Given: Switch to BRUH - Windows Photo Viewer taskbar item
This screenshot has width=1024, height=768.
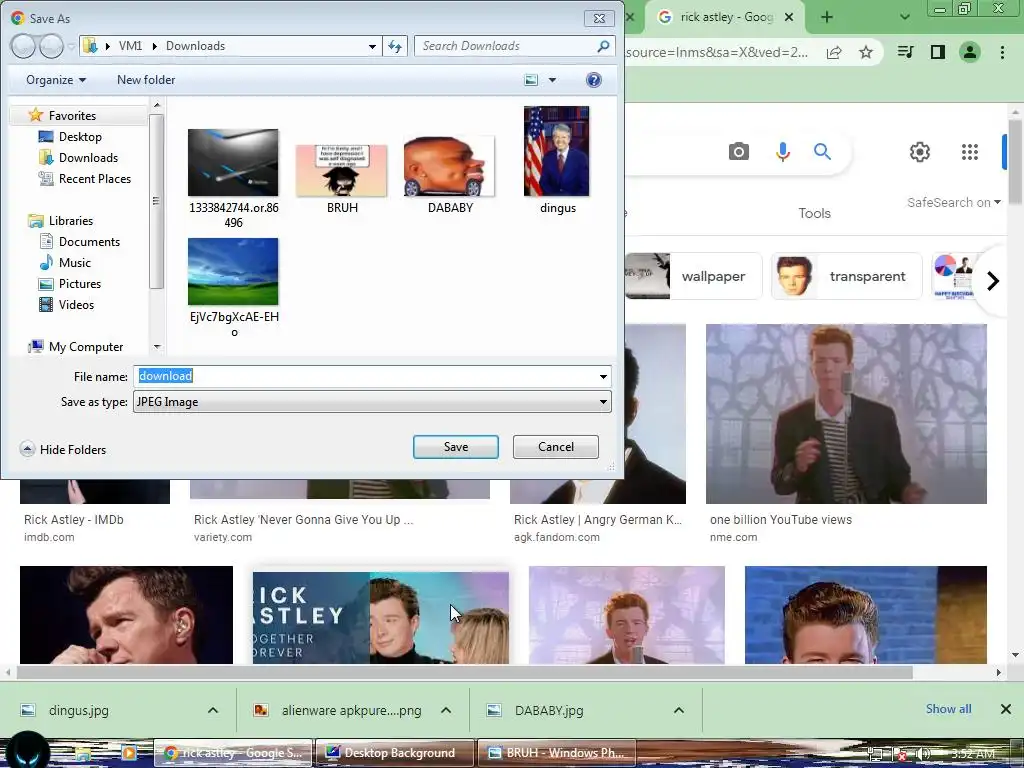Looking at the screenshot, I should click(556, 752).
